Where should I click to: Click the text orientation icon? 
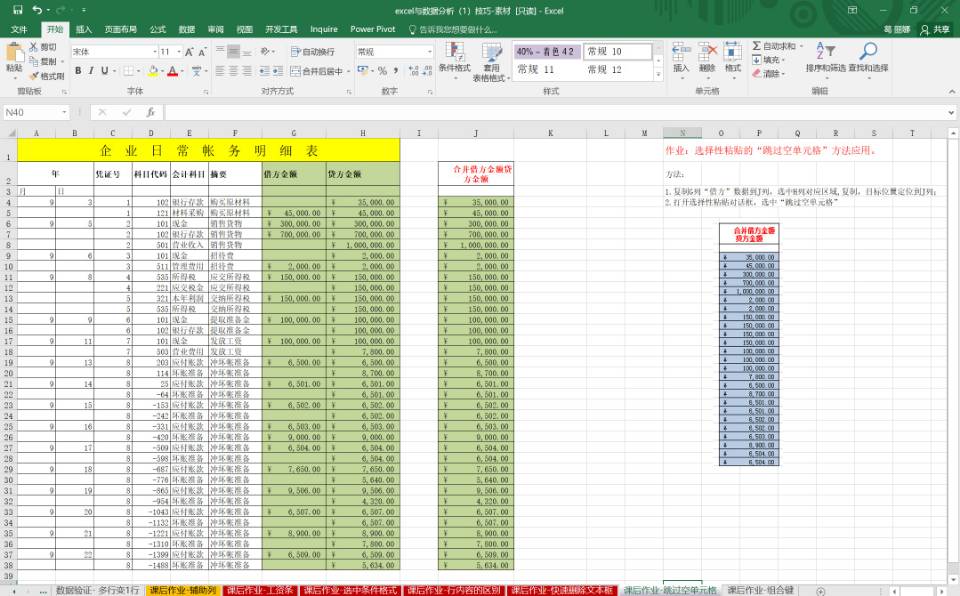(x=264, y=51)
